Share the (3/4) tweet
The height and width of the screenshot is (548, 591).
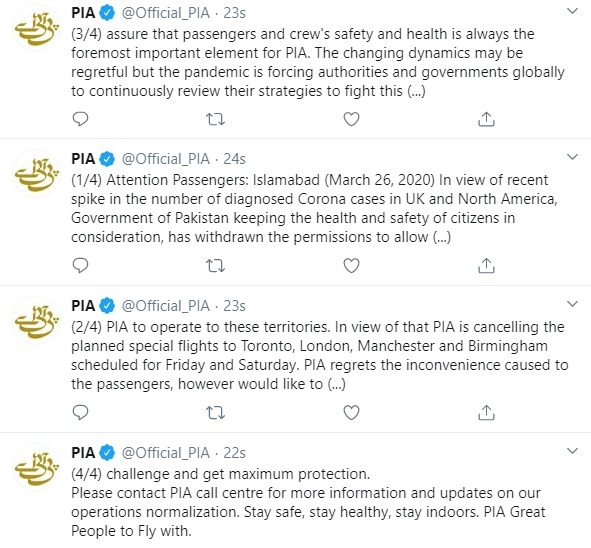[x=486, y=119]
